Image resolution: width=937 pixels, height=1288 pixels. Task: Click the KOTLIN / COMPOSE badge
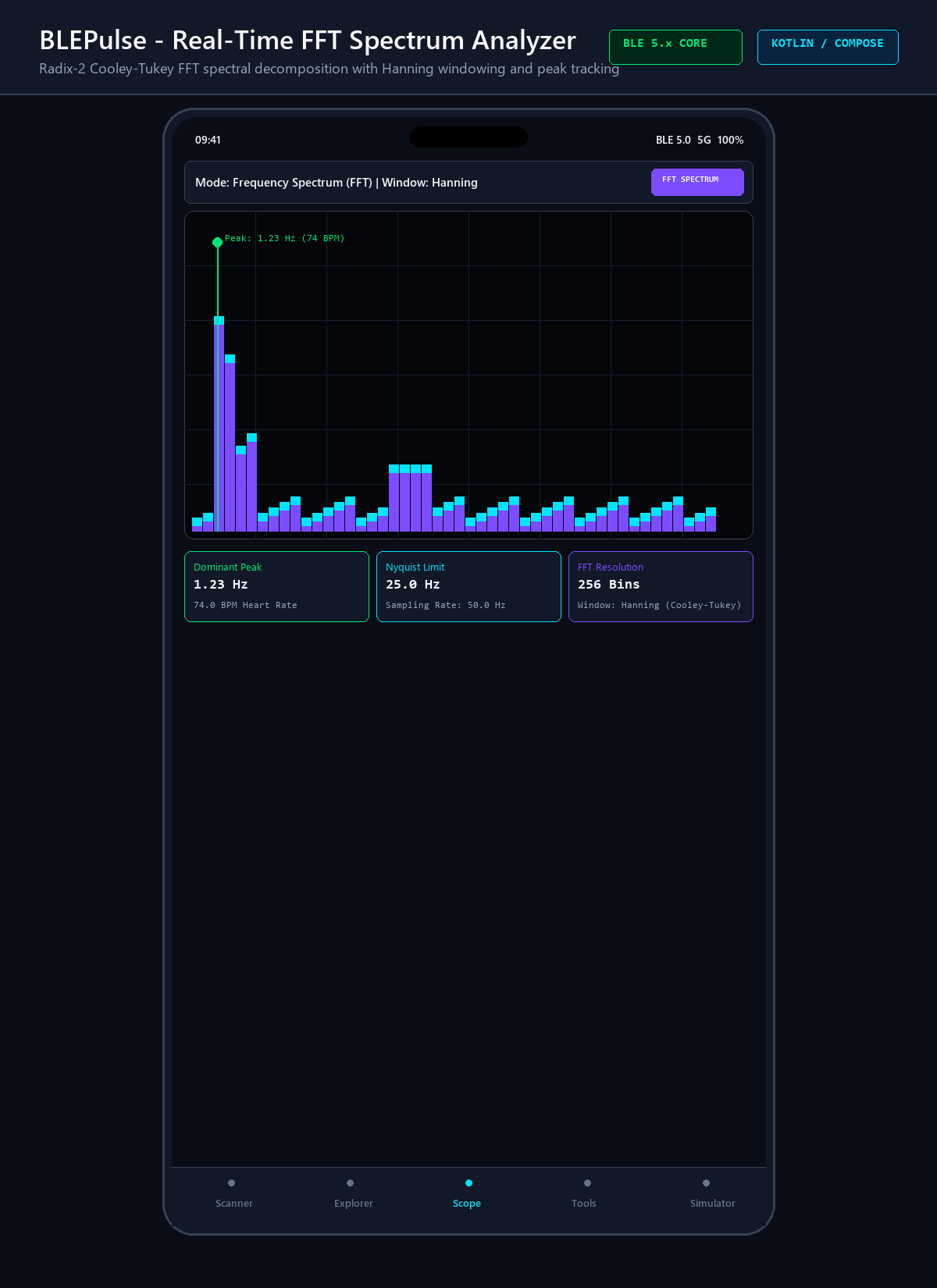(828, 47)
